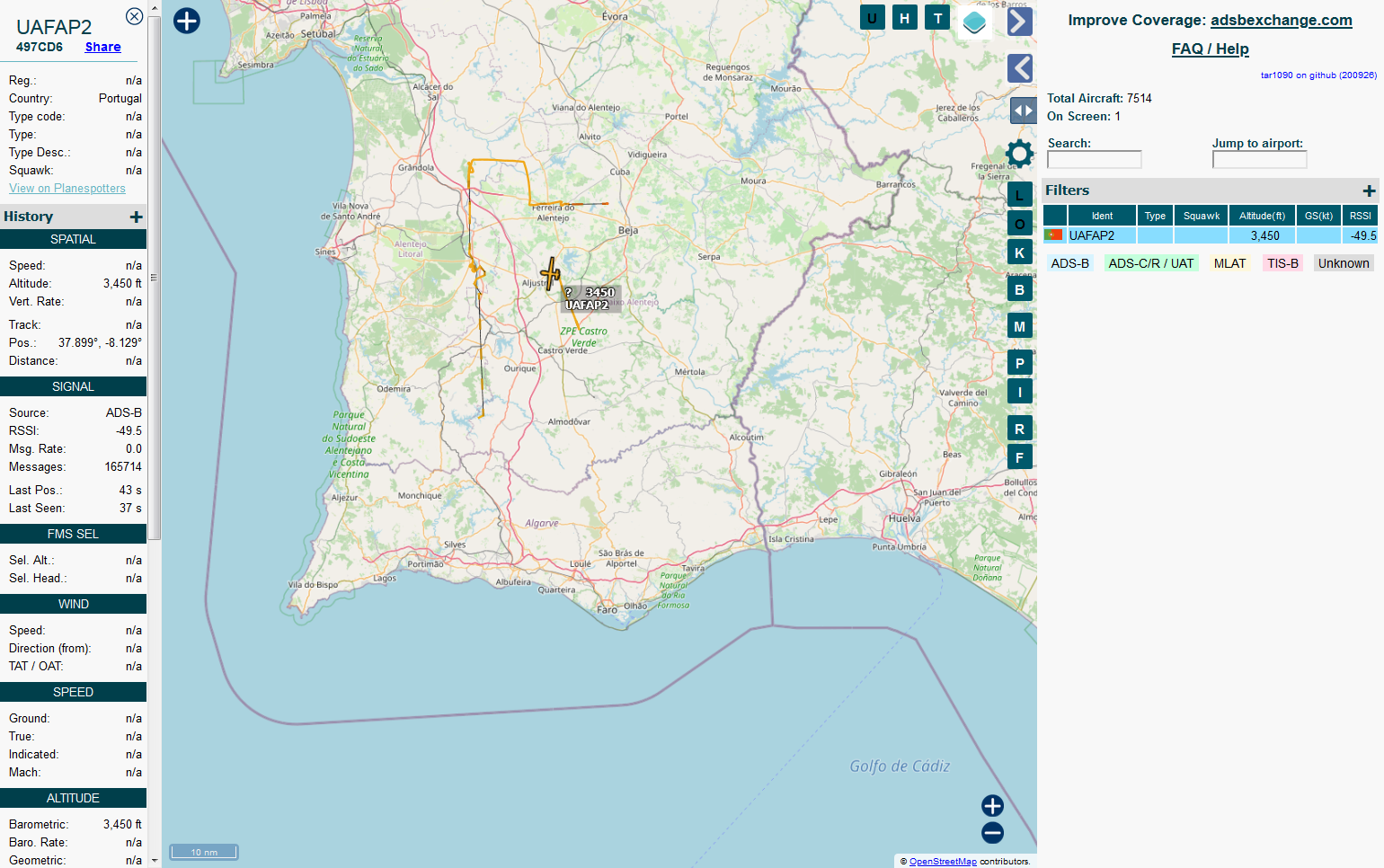Focus the Jump to airport field
Viewport: 1384px width, 868px height.
pos(1259,159)
